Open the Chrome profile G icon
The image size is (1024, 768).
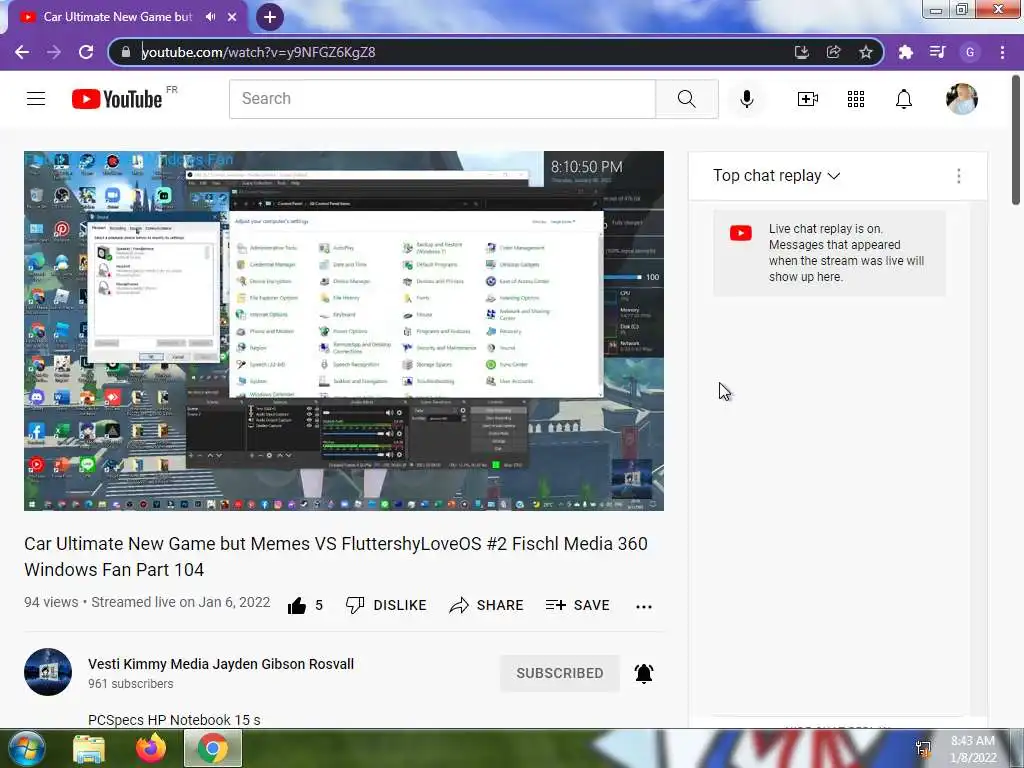pos(970,52)
